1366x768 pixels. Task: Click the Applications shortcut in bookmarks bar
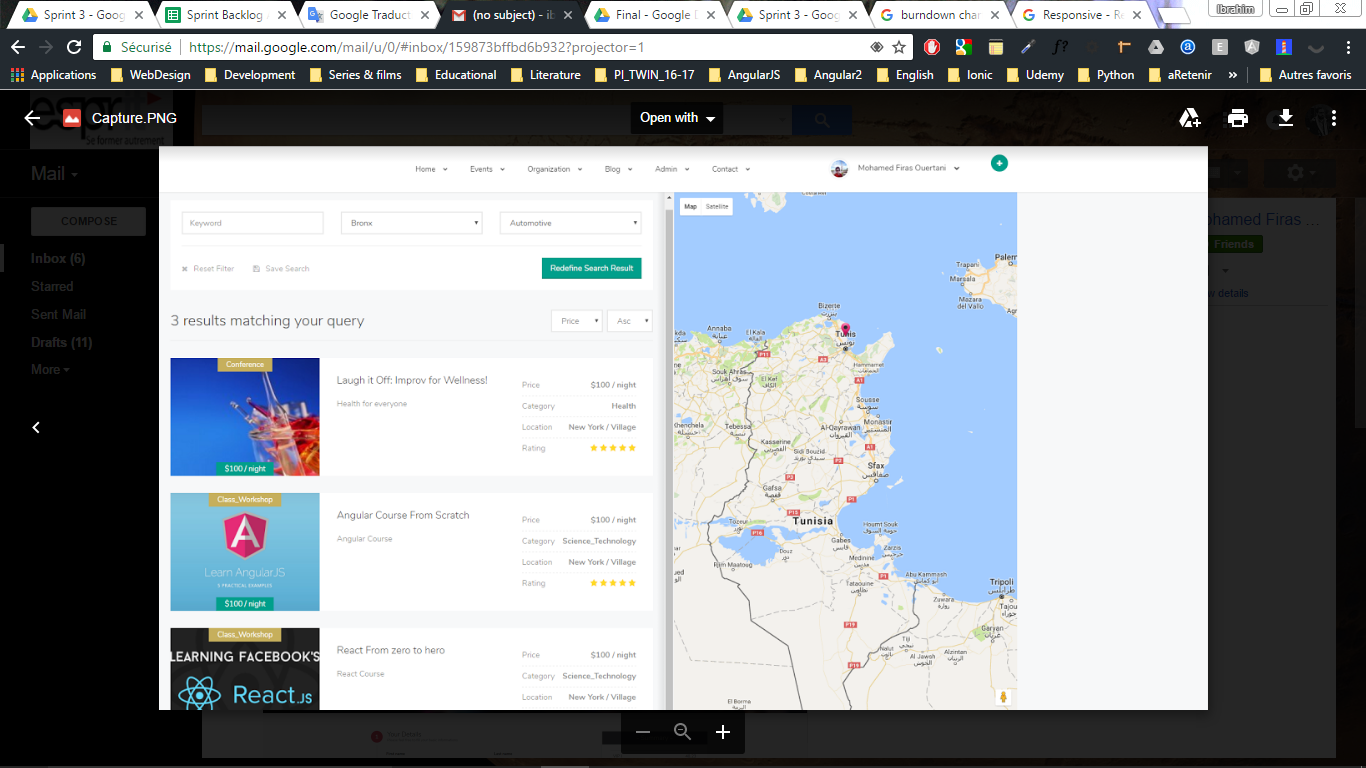(54, 75)
